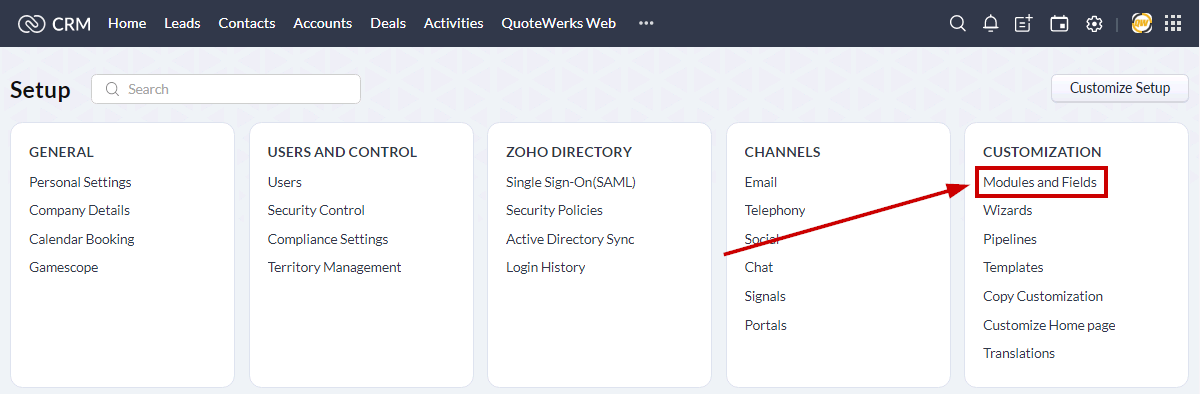
Task: Click the Setup page title
Action: point(41,90)
